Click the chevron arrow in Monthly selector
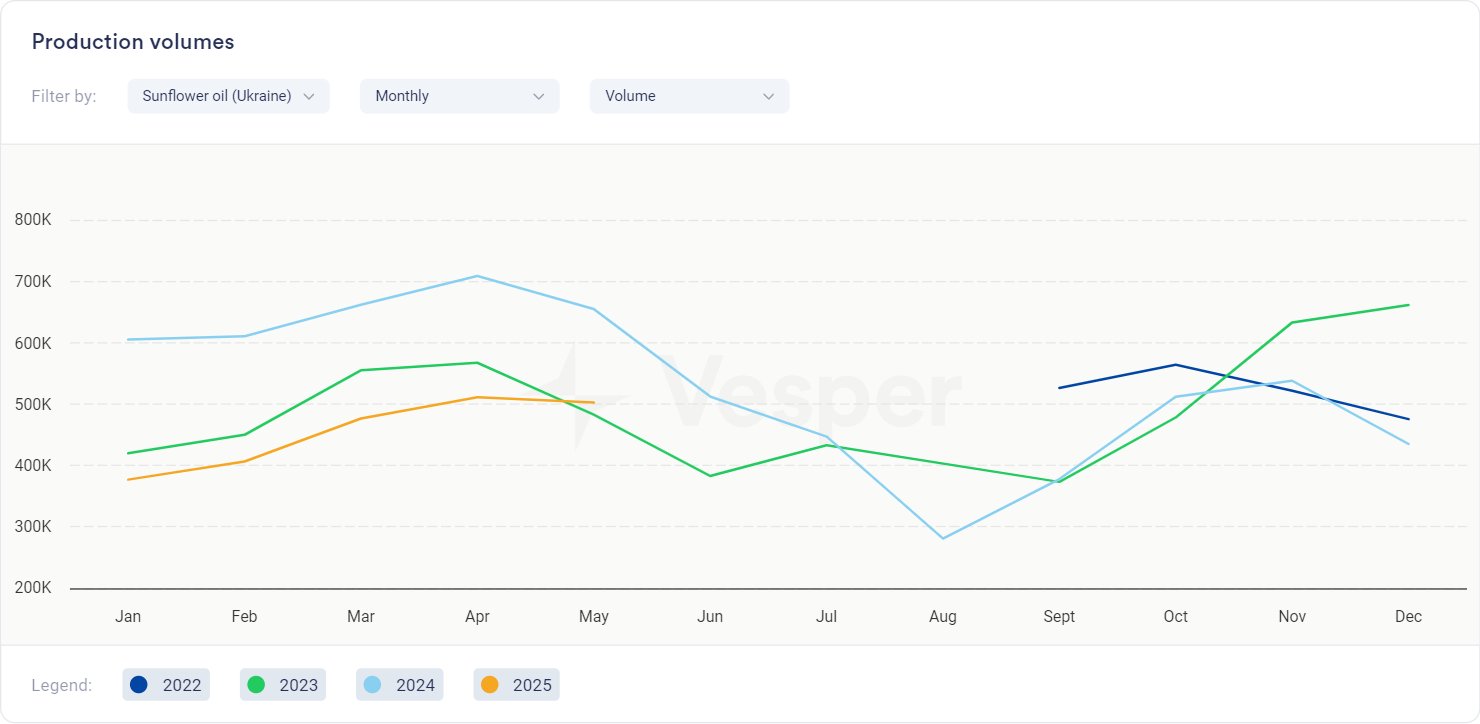This screenshot has width=1480, height=724. [x=539, y=96]
